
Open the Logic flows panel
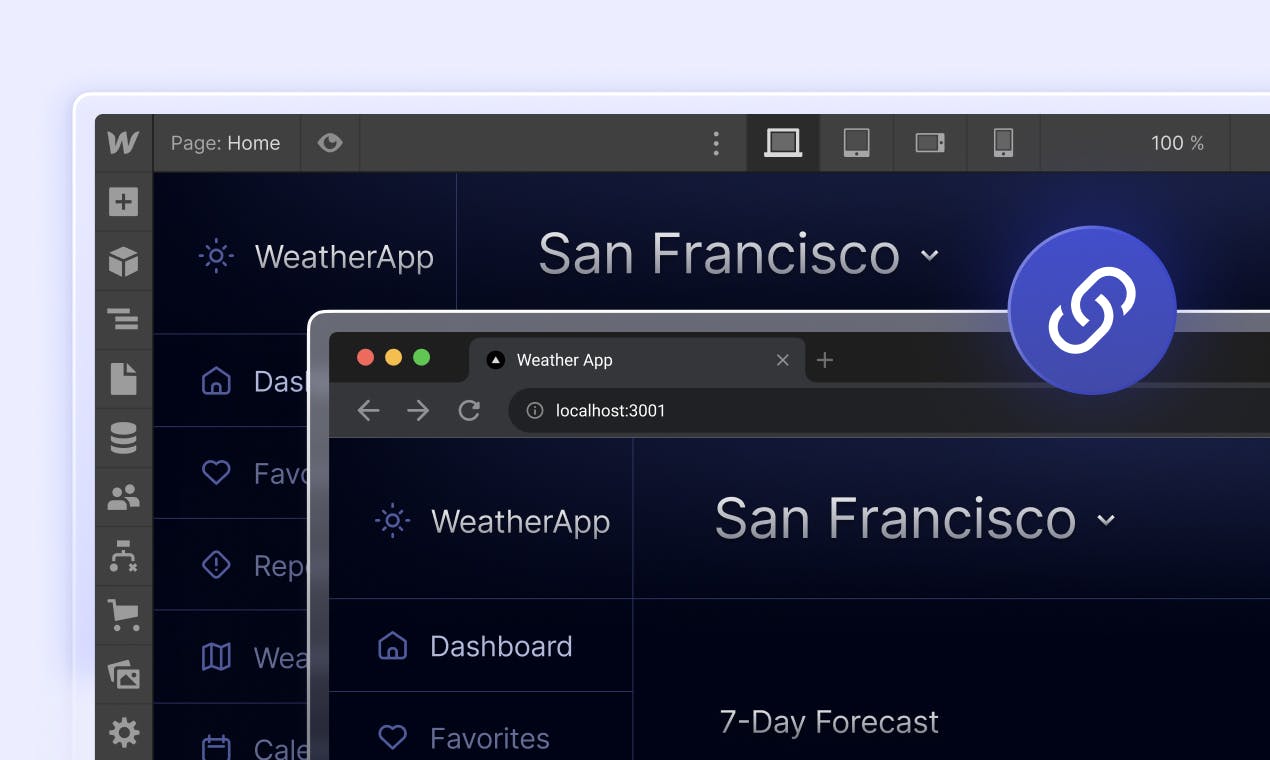point(123,556)
